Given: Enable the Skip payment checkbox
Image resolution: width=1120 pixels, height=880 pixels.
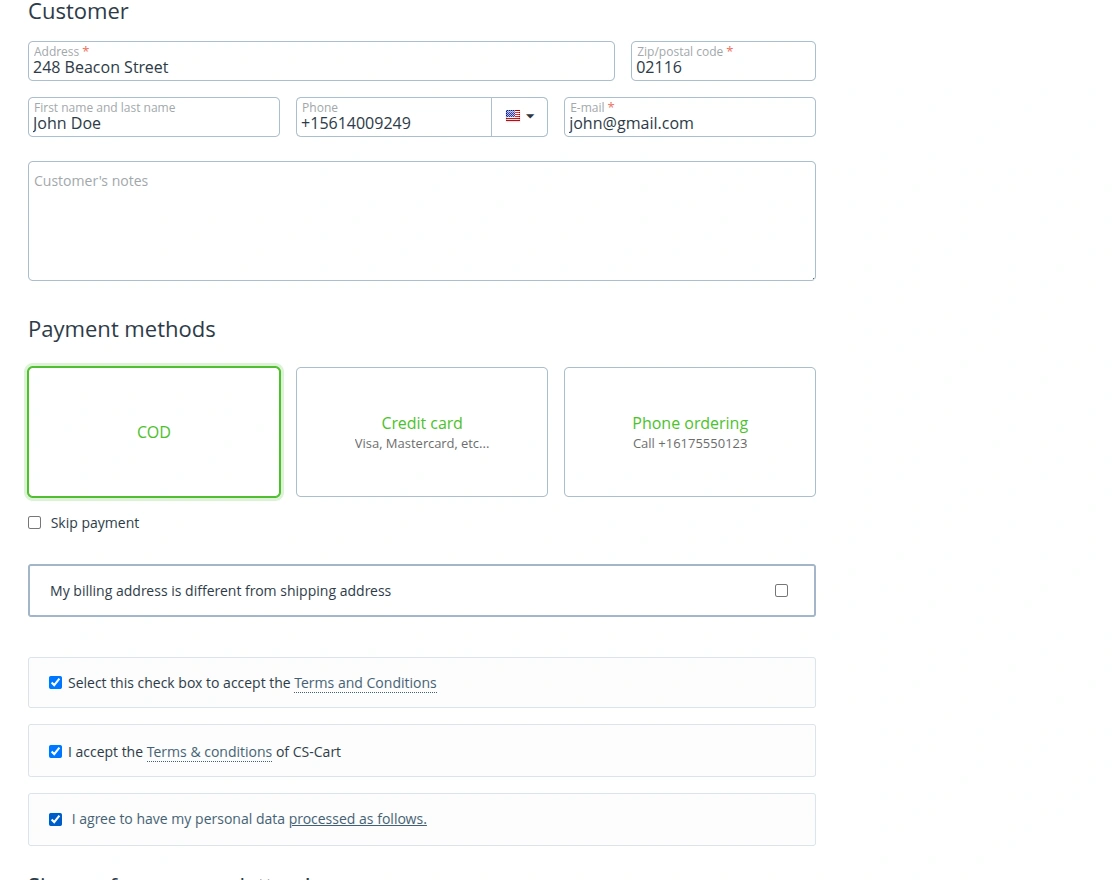Looking at the screenshot, I should point(34,522).
